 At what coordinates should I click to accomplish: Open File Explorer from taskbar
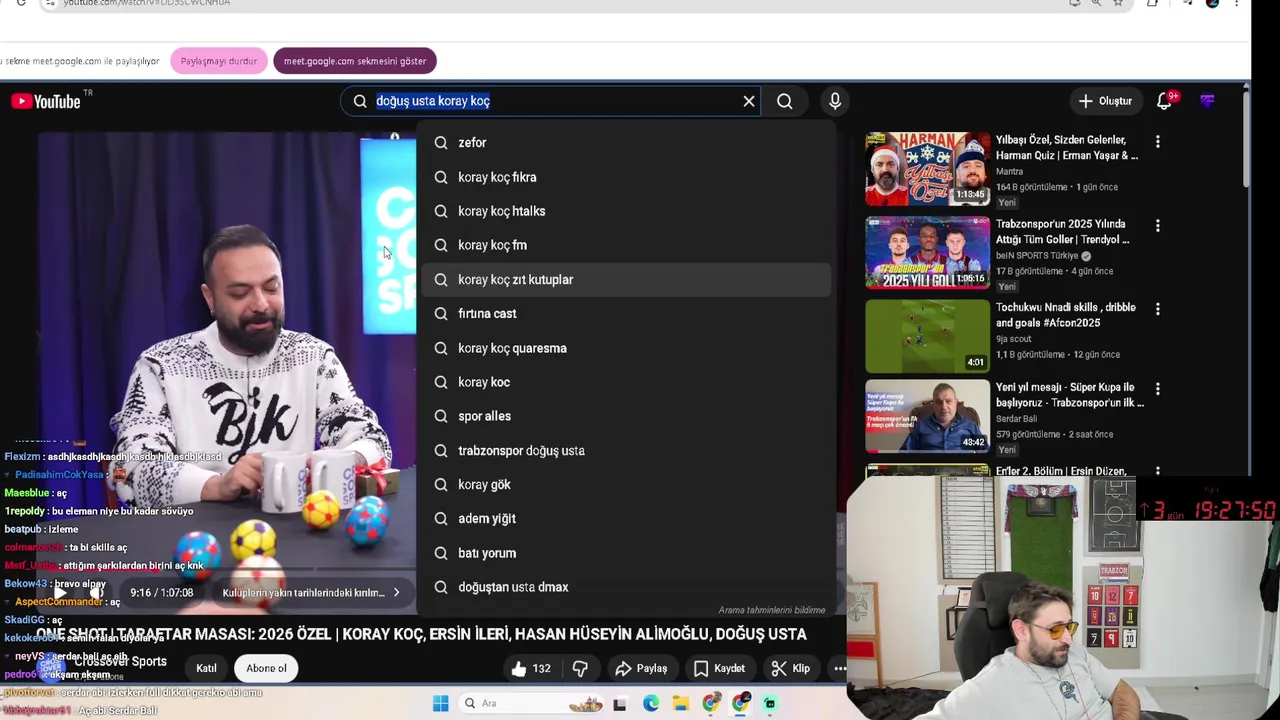click(681, 704)
